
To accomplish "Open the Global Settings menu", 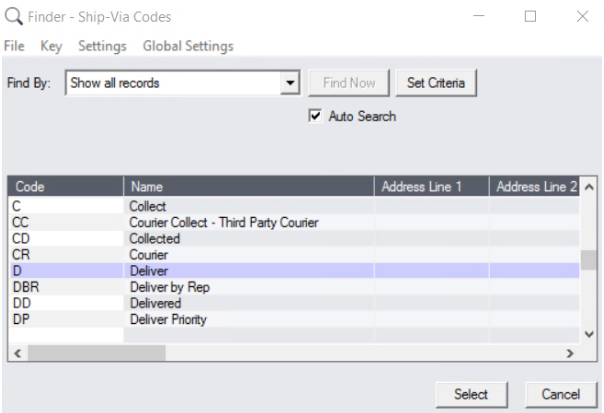I will click(188, 46).
